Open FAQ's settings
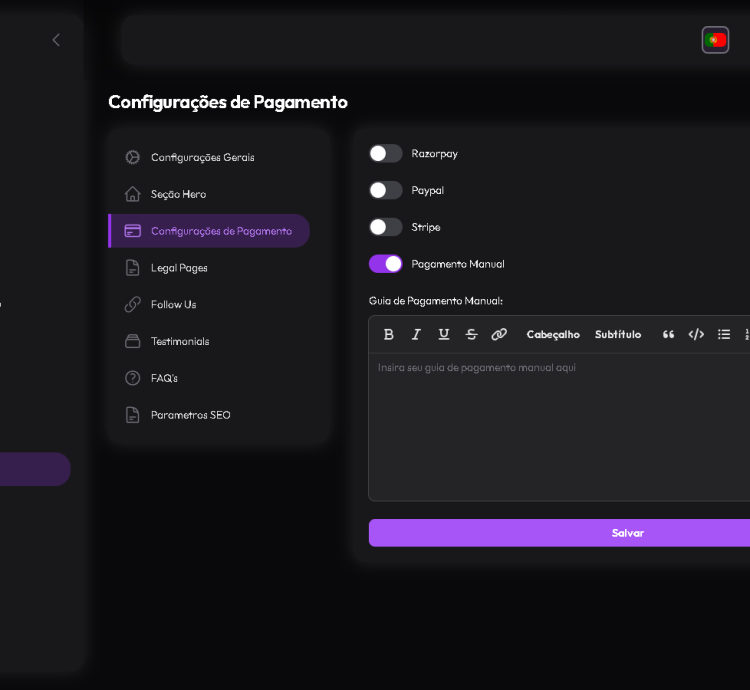 point(209,378)
